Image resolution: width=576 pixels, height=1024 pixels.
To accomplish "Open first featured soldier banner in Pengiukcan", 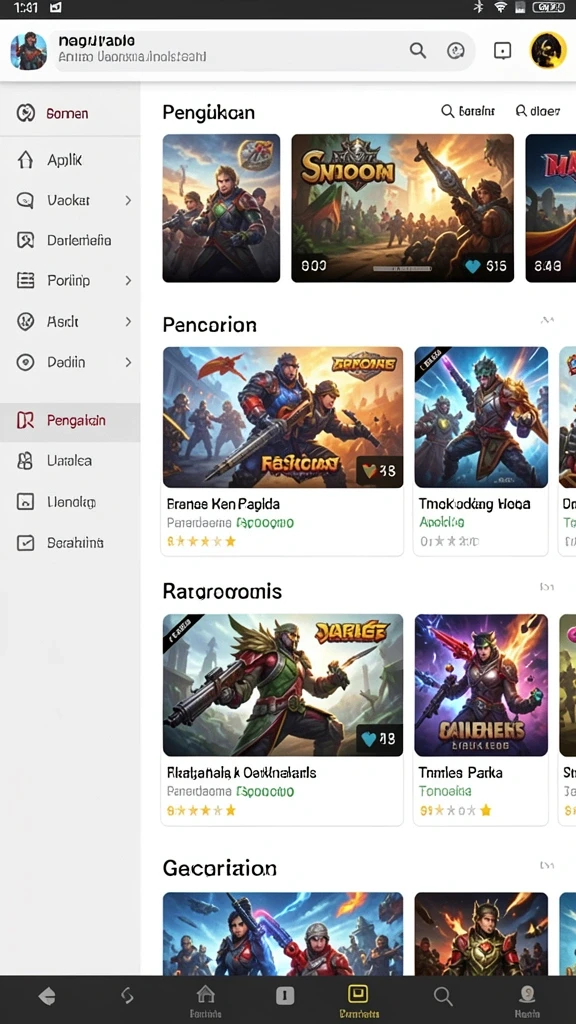I will [x=221, y=208].
